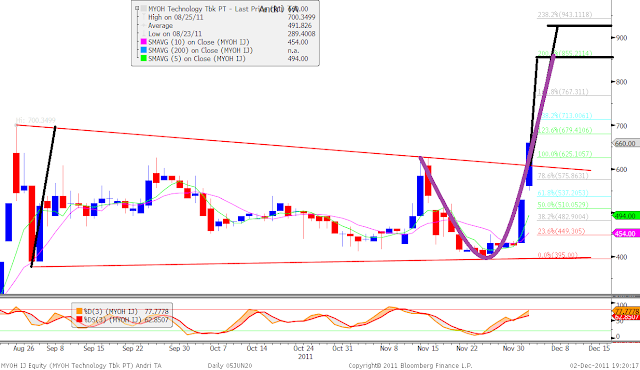Click the 800 price axis label
This screenshot has height=370, width=640.
click(x=621, y=82)
